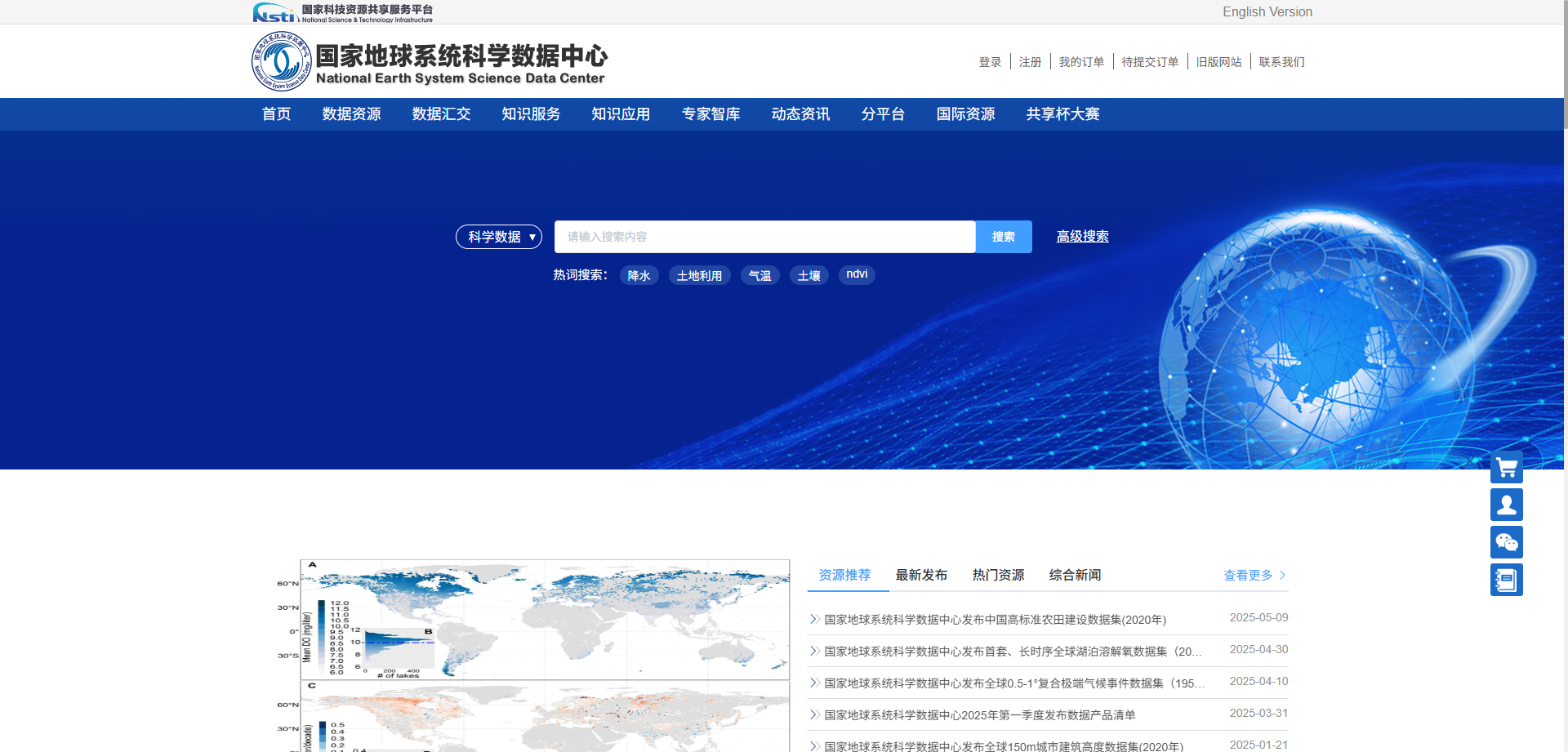Click the 搜索 search button

1004,237
